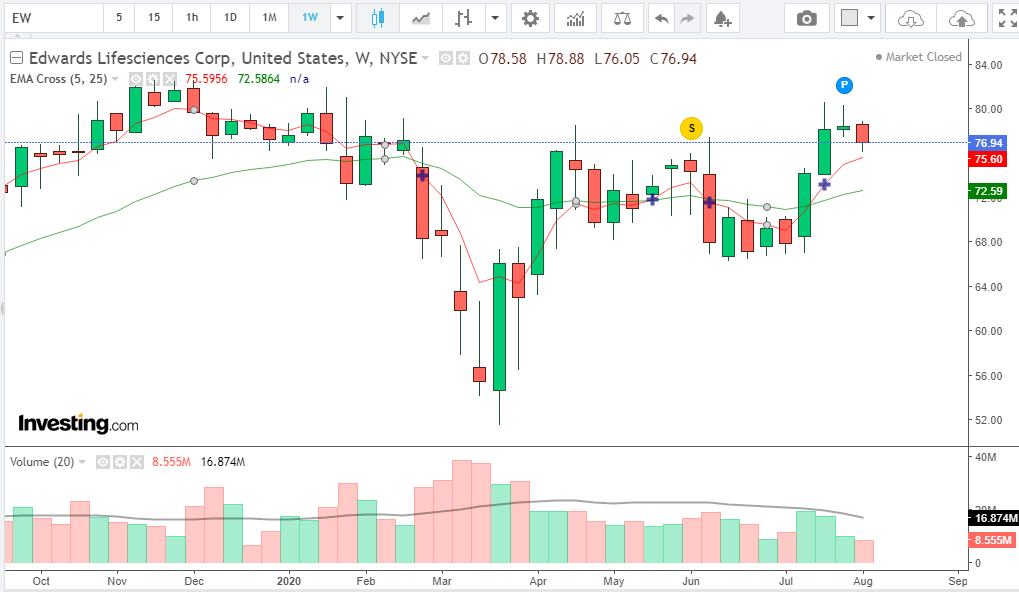
Task: Open EMA Cross format settings
Action: 152,79
